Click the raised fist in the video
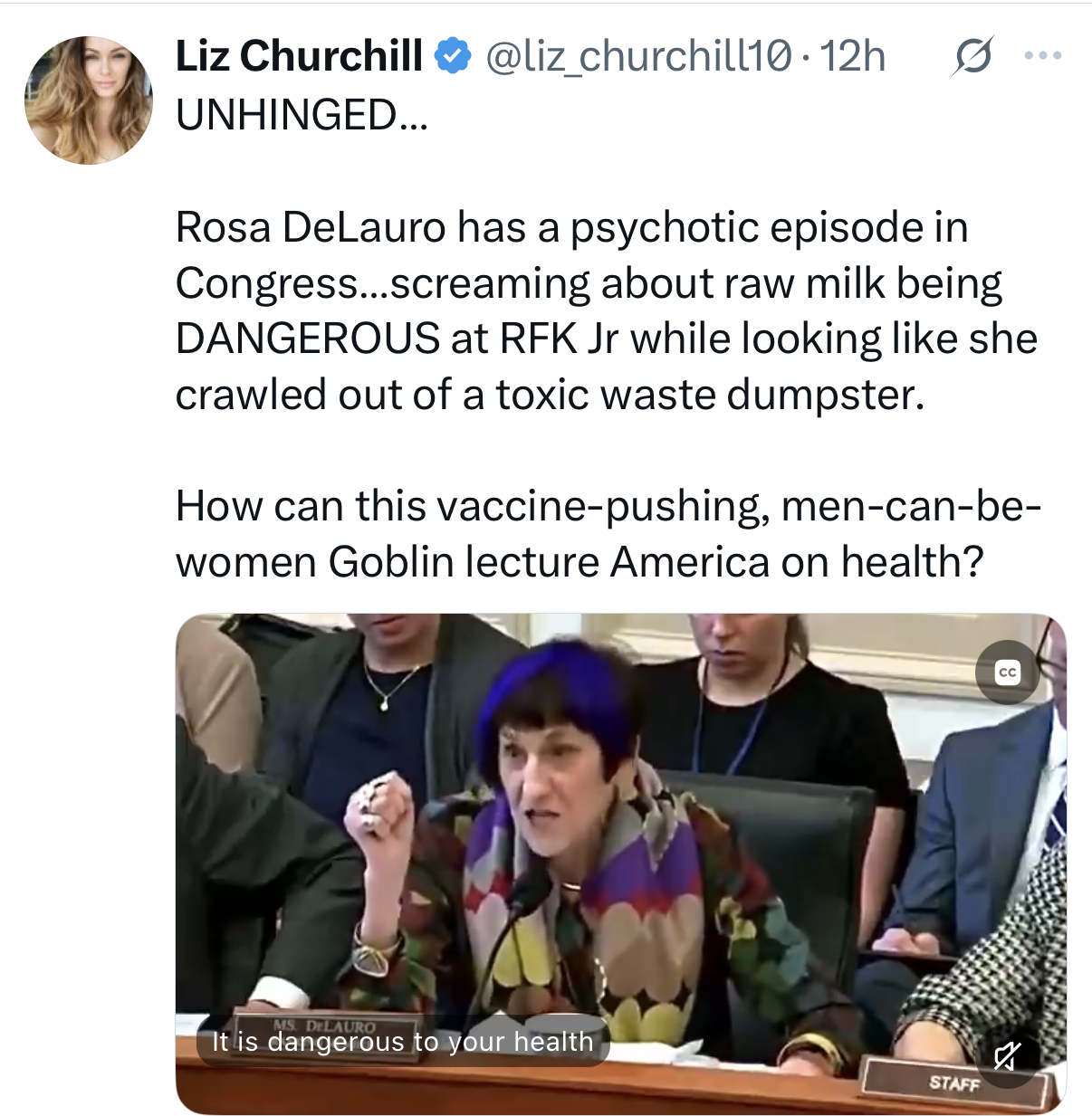The image size is (1092, 1116). click(380, 805)
